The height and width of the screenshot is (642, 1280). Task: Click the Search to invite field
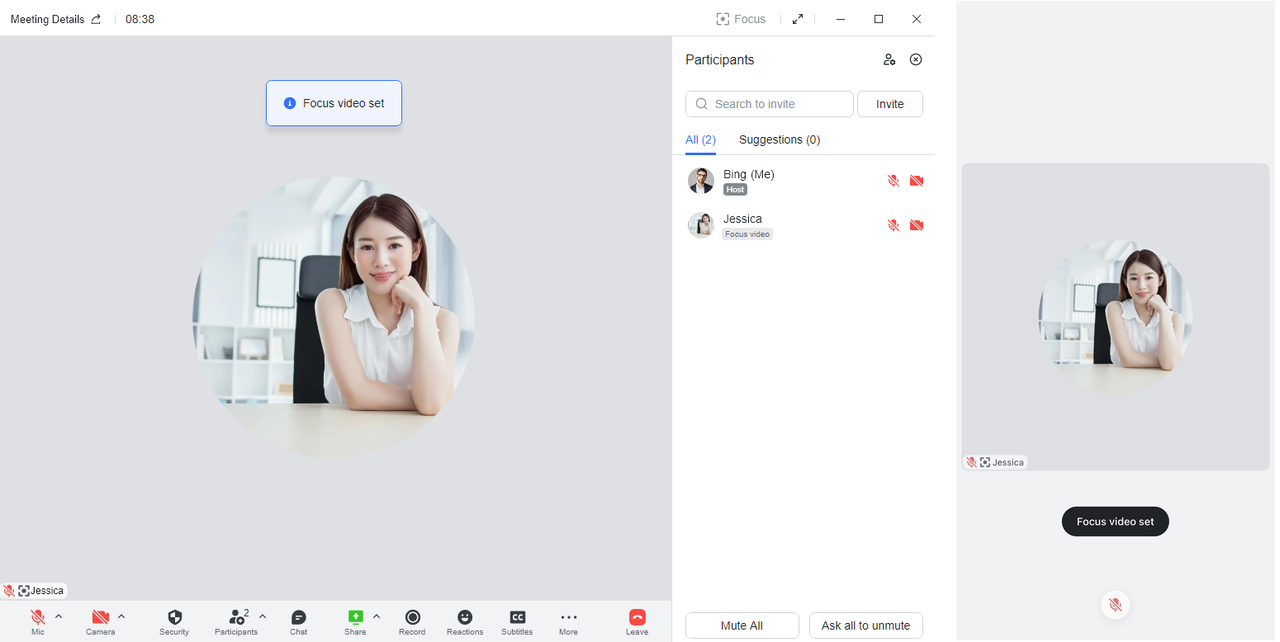[769, 103]
